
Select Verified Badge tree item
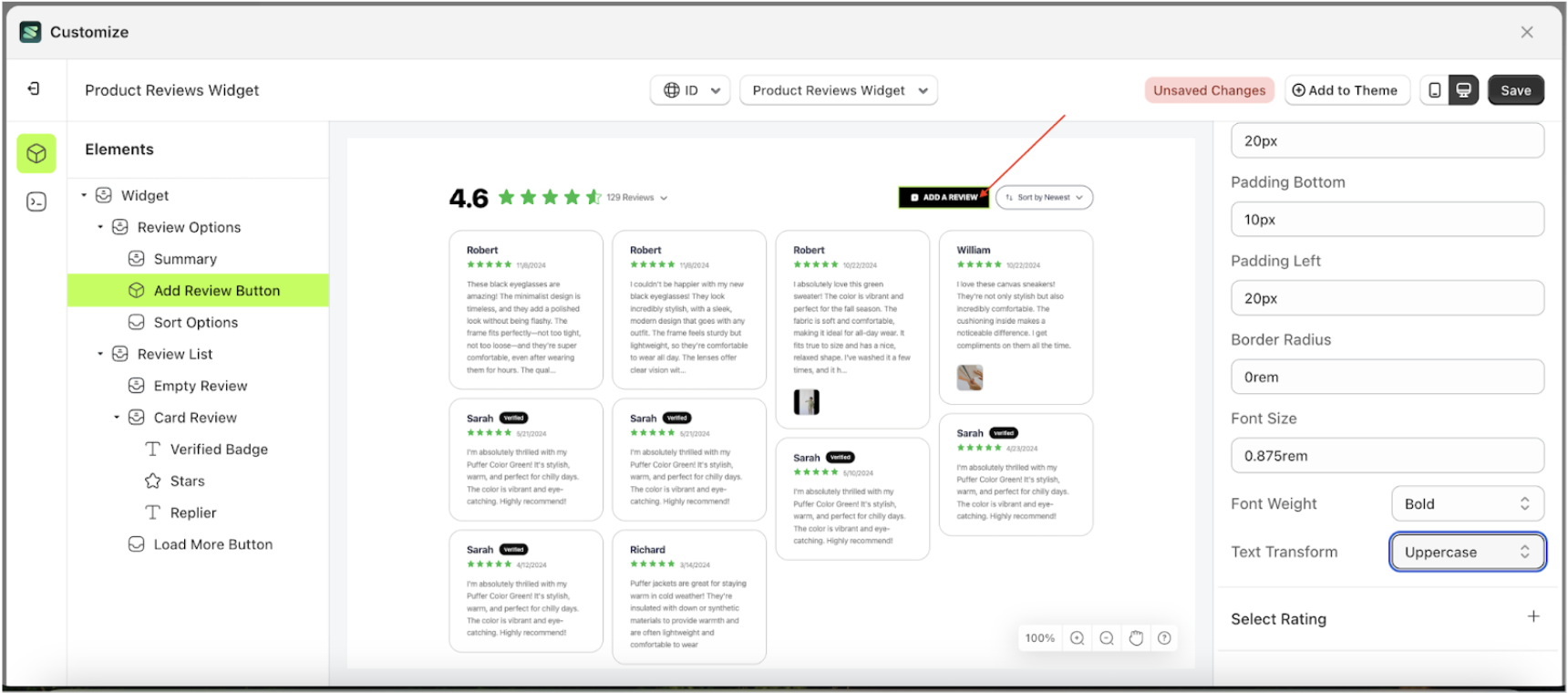click(219, 450)
